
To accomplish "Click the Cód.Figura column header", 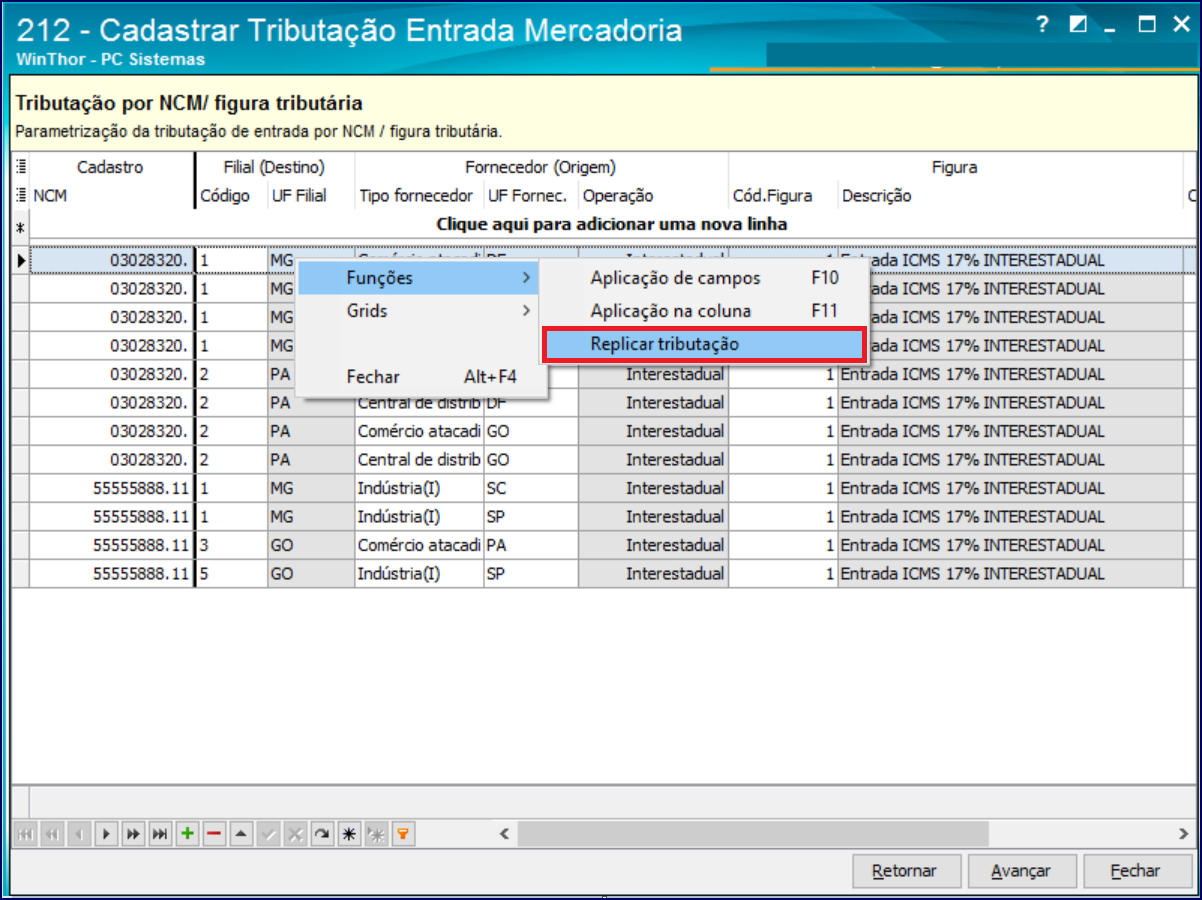I will tap(783, 196).
